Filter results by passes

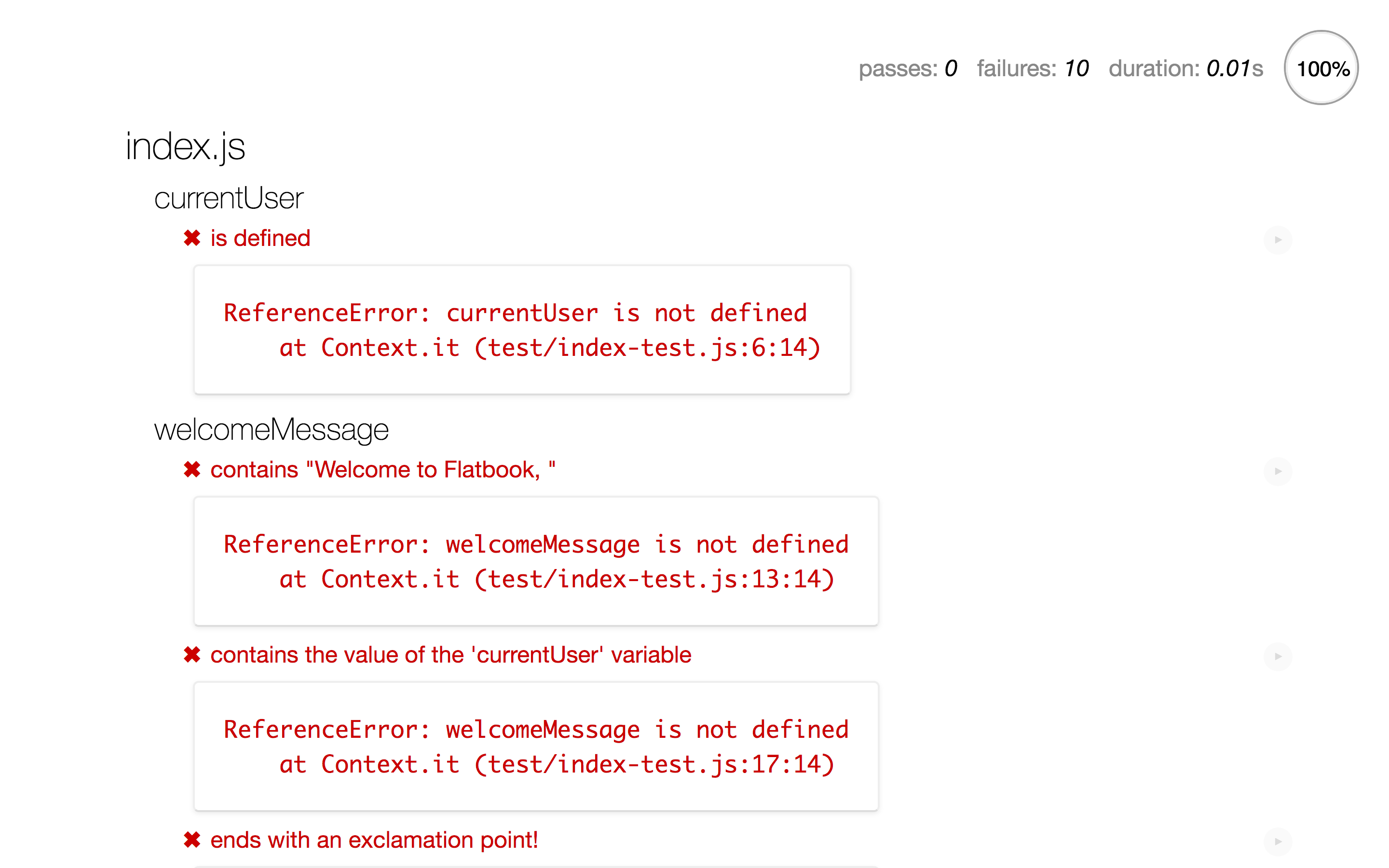point(907,69)
